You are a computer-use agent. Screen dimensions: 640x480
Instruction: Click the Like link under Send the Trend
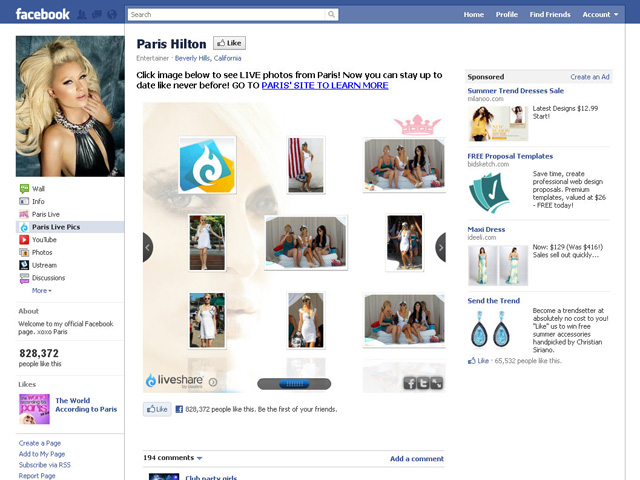(x=483, y=361)
